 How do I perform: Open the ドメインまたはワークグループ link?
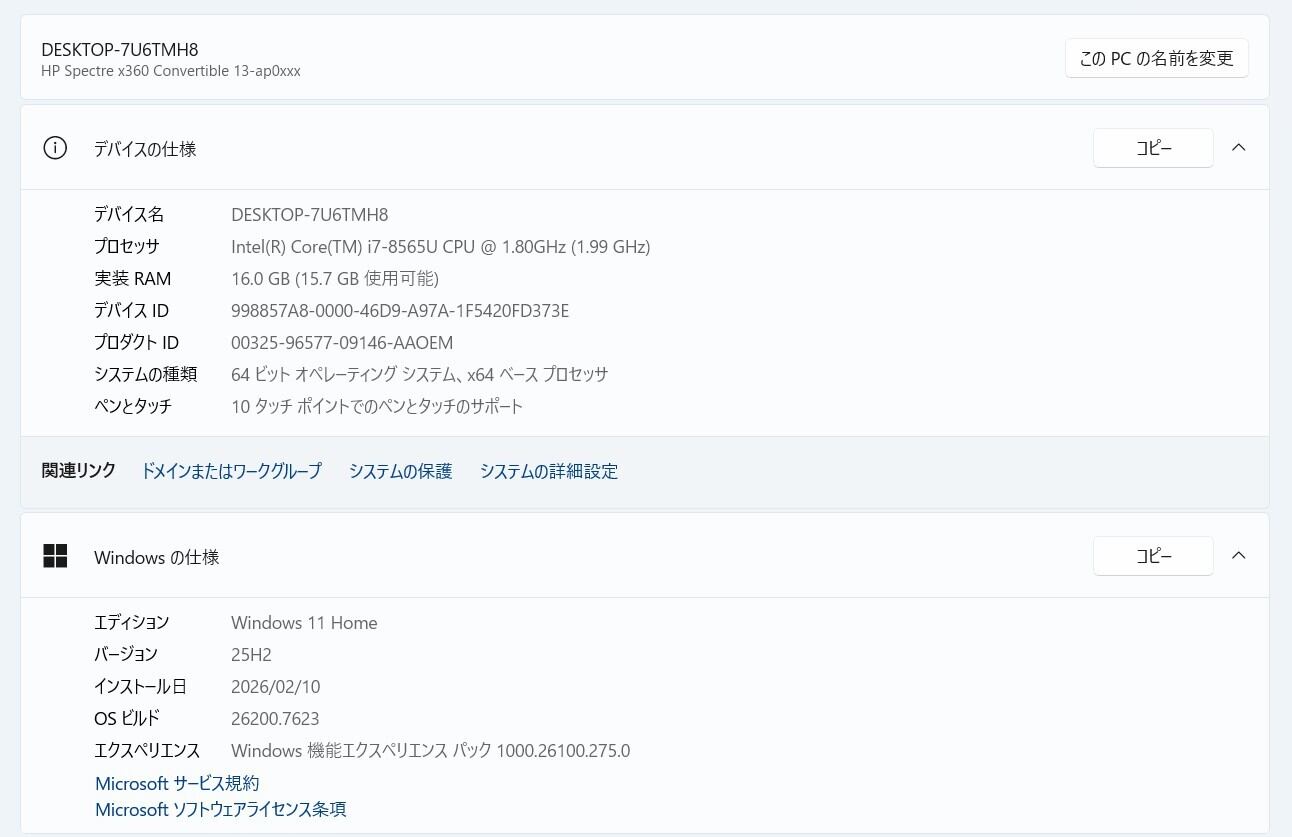pyautogui.click(x=232, y=471)
